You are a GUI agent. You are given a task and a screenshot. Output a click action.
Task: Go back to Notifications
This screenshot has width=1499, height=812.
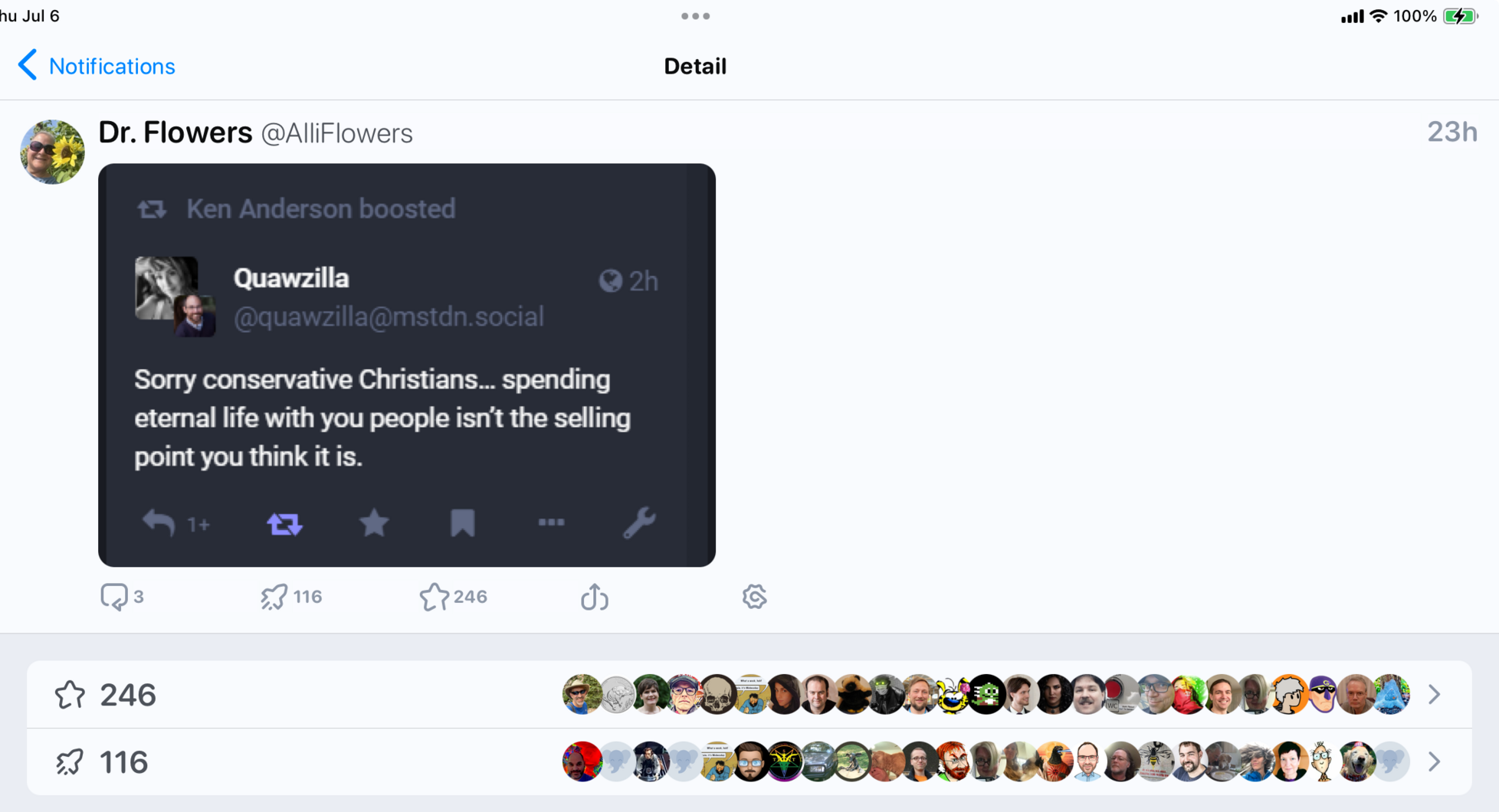(x=112, y=67)
